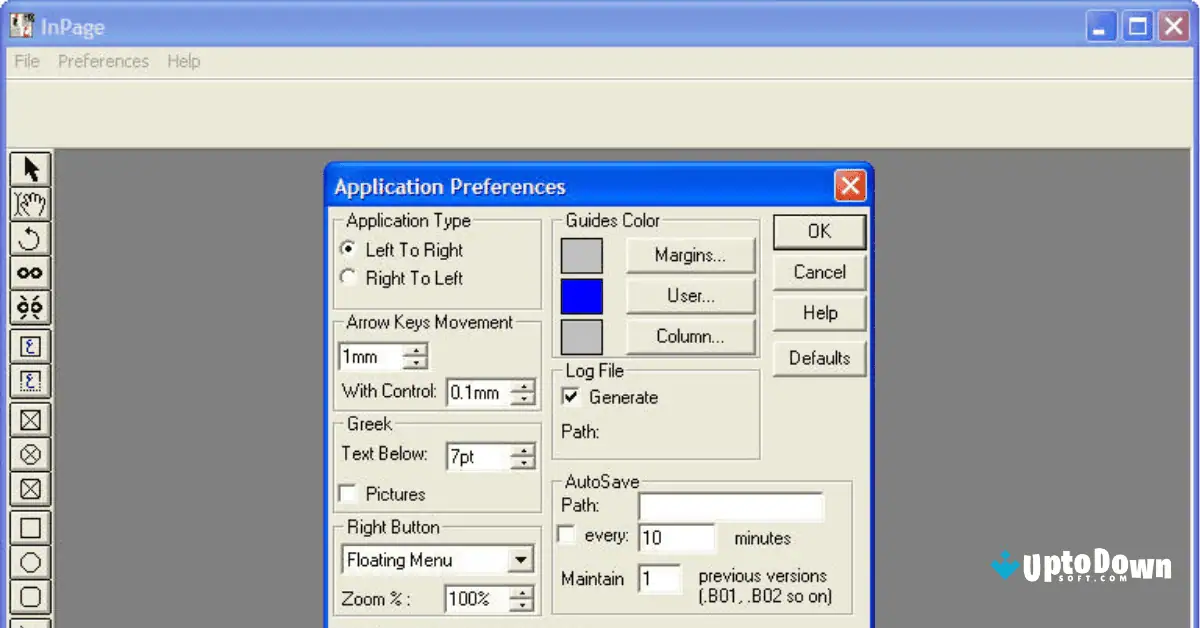Uncheck the Generate log file option
Screen dimensions: 1200x628
[570, 397]
